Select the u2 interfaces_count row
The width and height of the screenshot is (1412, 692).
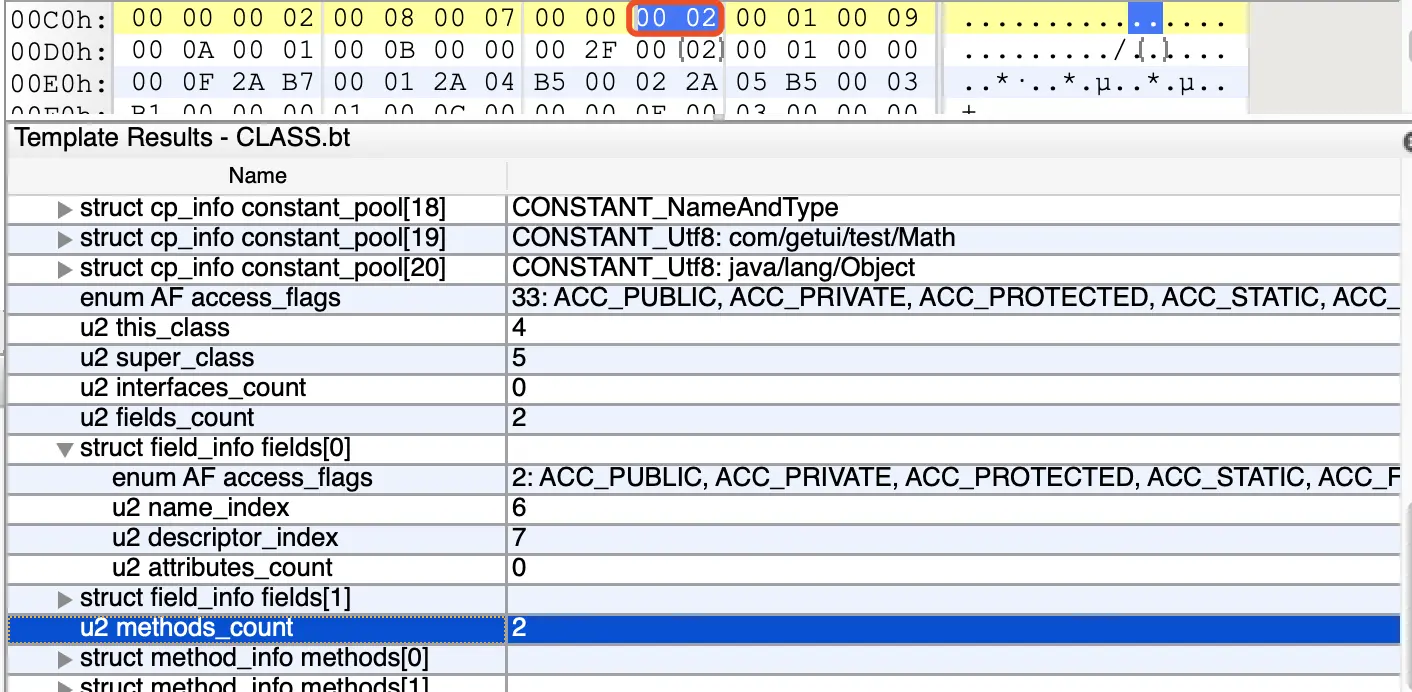coord(704,388)
